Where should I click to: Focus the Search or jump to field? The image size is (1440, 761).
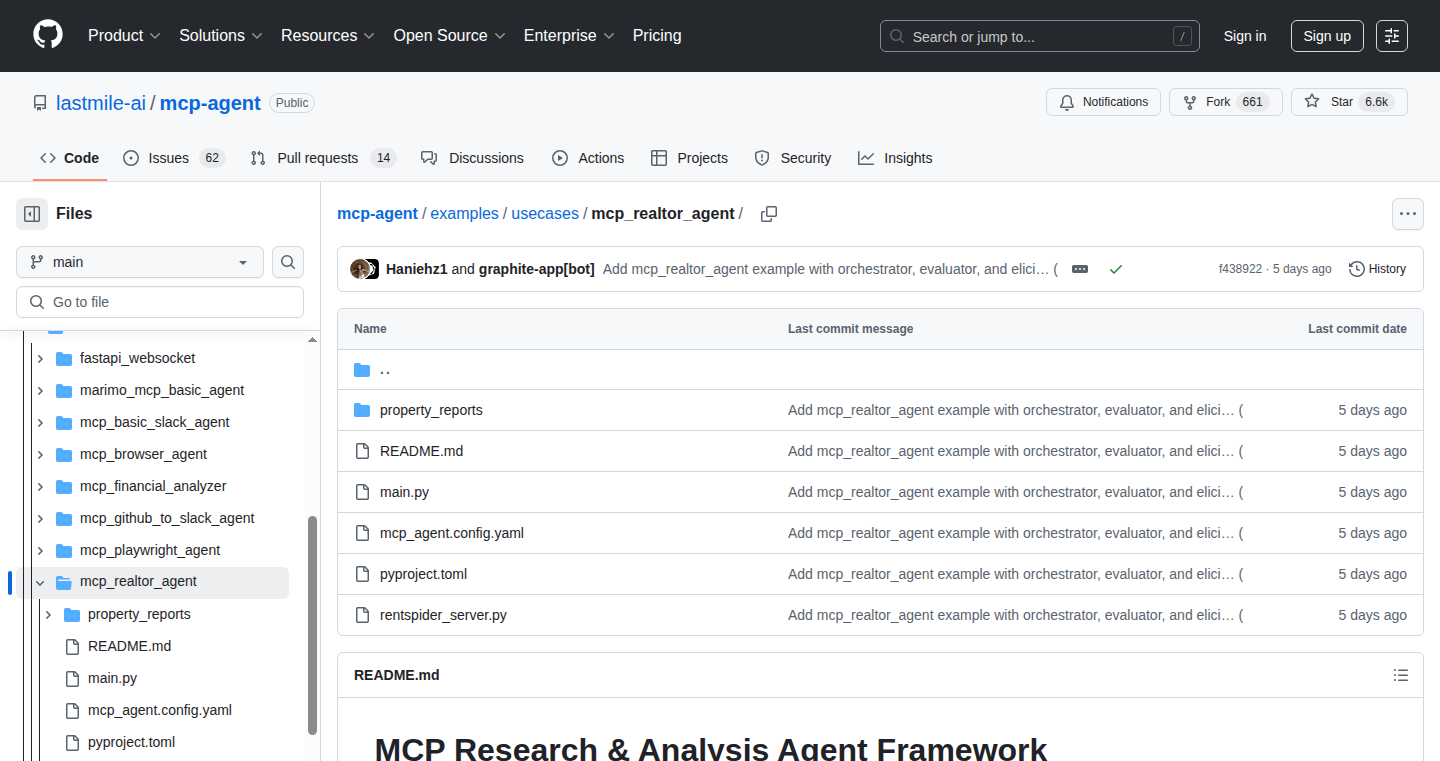(1040, 36)
